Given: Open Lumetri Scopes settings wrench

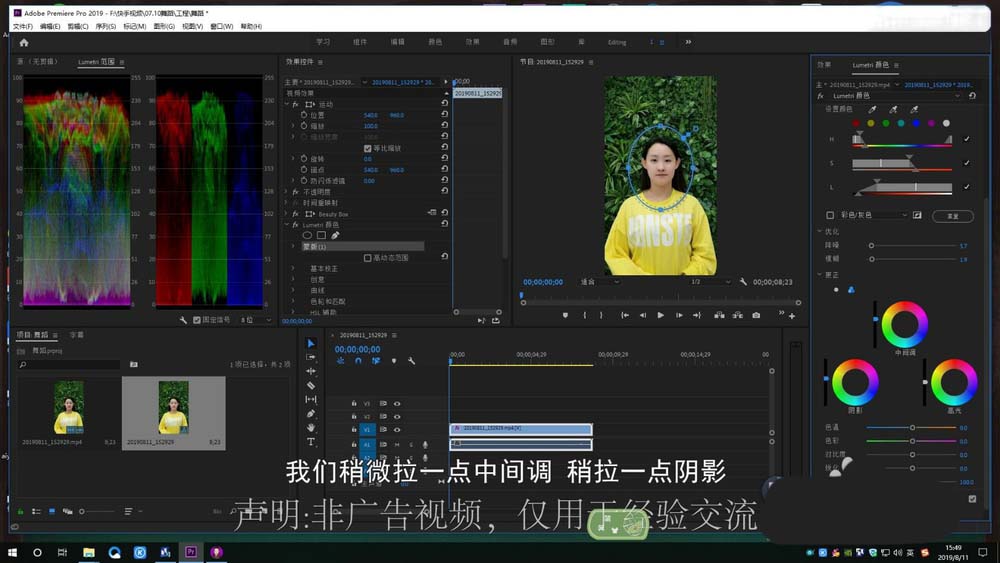Looking at the screenshot, I should pos(183,320).
